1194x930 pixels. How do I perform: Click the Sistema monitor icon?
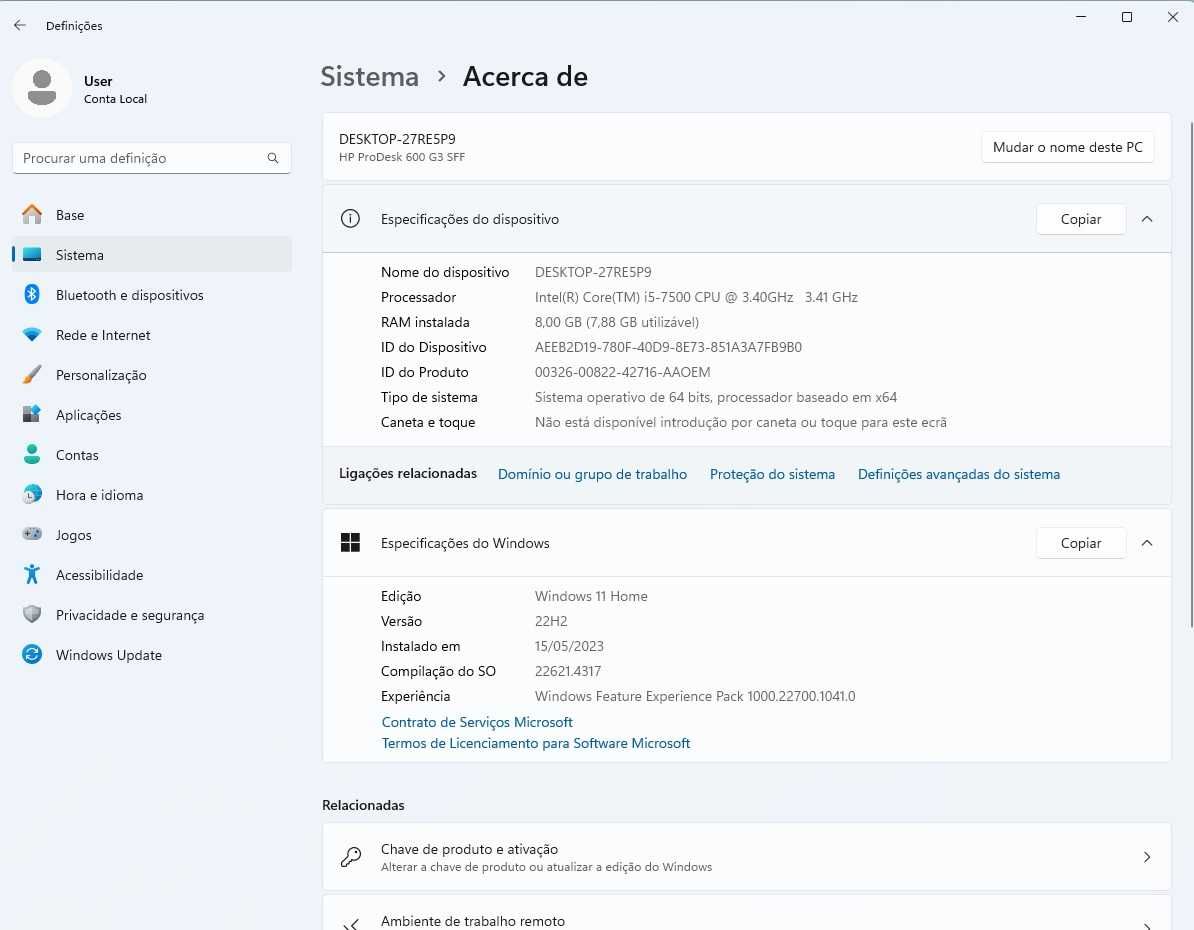(x=32, y=254)
